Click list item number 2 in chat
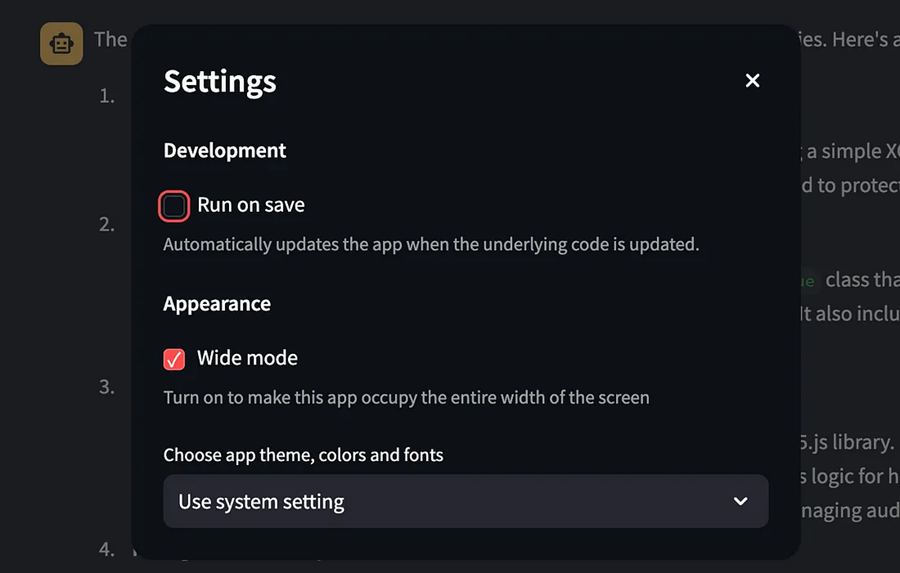The image size is (900, 573). tap(107, 224)
